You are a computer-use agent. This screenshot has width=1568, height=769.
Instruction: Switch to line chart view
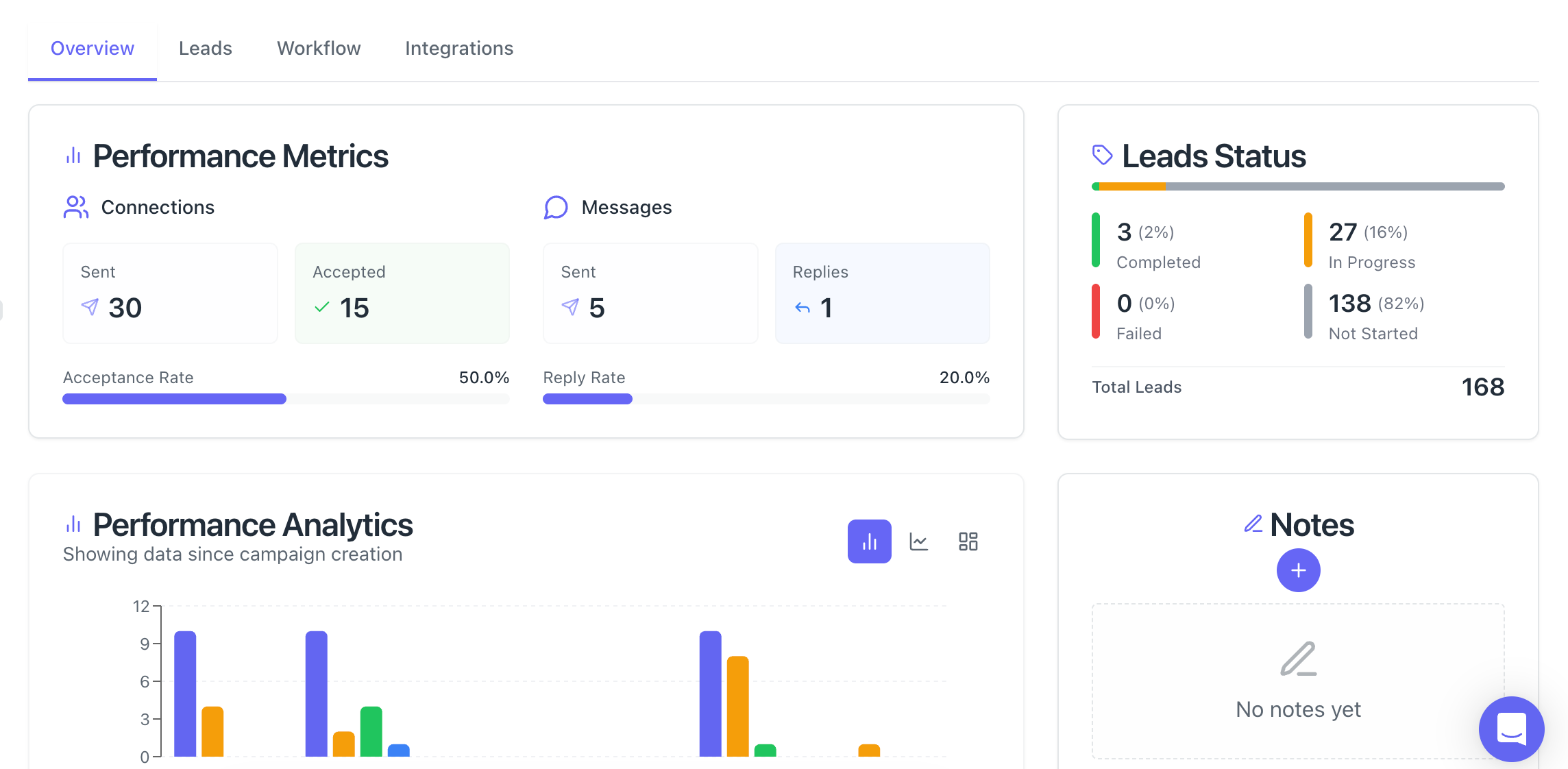tap(918, 541)
